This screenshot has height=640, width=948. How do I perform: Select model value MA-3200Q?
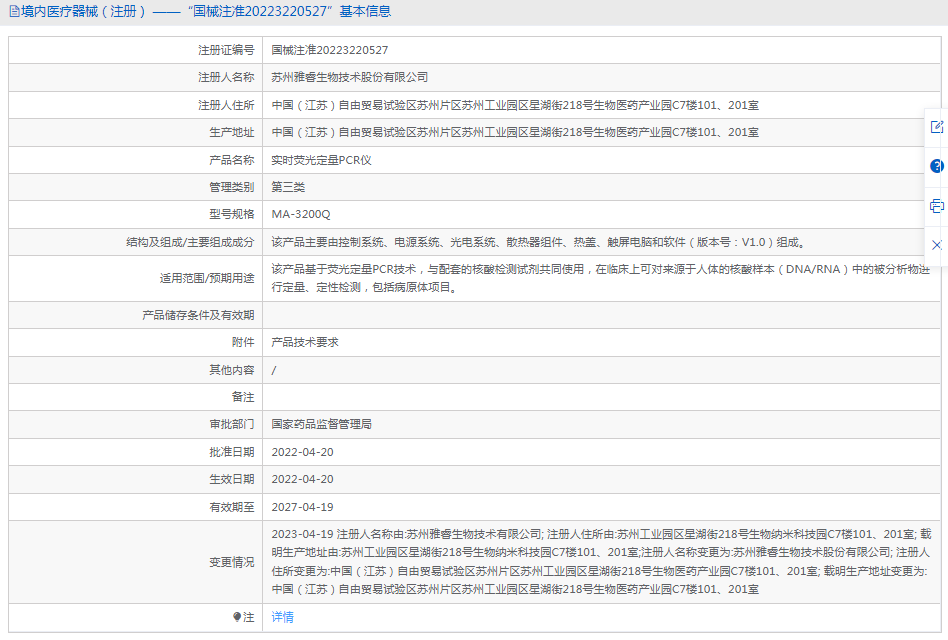pos(300,215)
